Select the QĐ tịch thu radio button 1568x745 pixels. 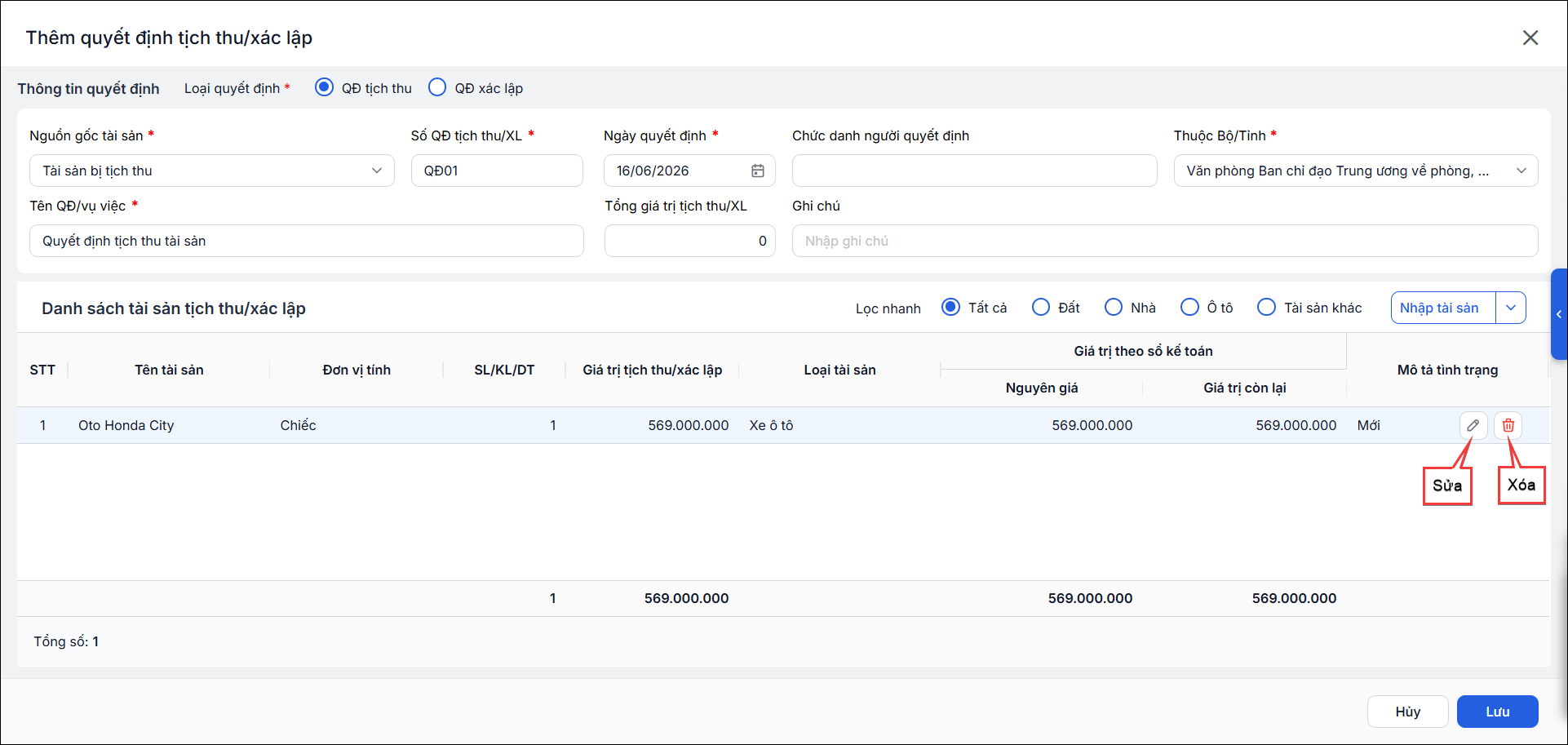click(x=324, y=87)
